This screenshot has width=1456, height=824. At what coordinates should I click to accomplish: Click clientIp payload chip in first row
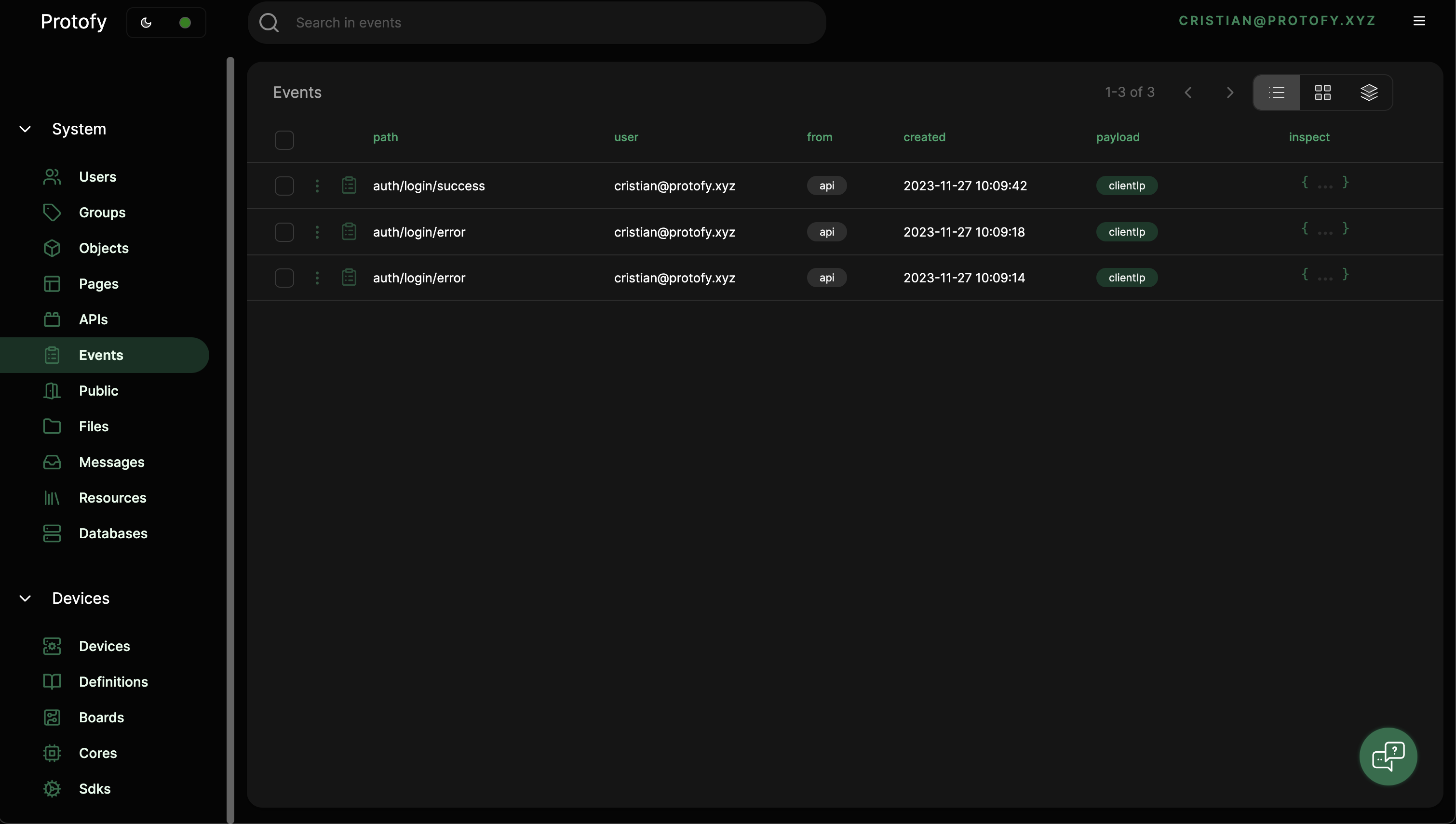click(1127, 186)
